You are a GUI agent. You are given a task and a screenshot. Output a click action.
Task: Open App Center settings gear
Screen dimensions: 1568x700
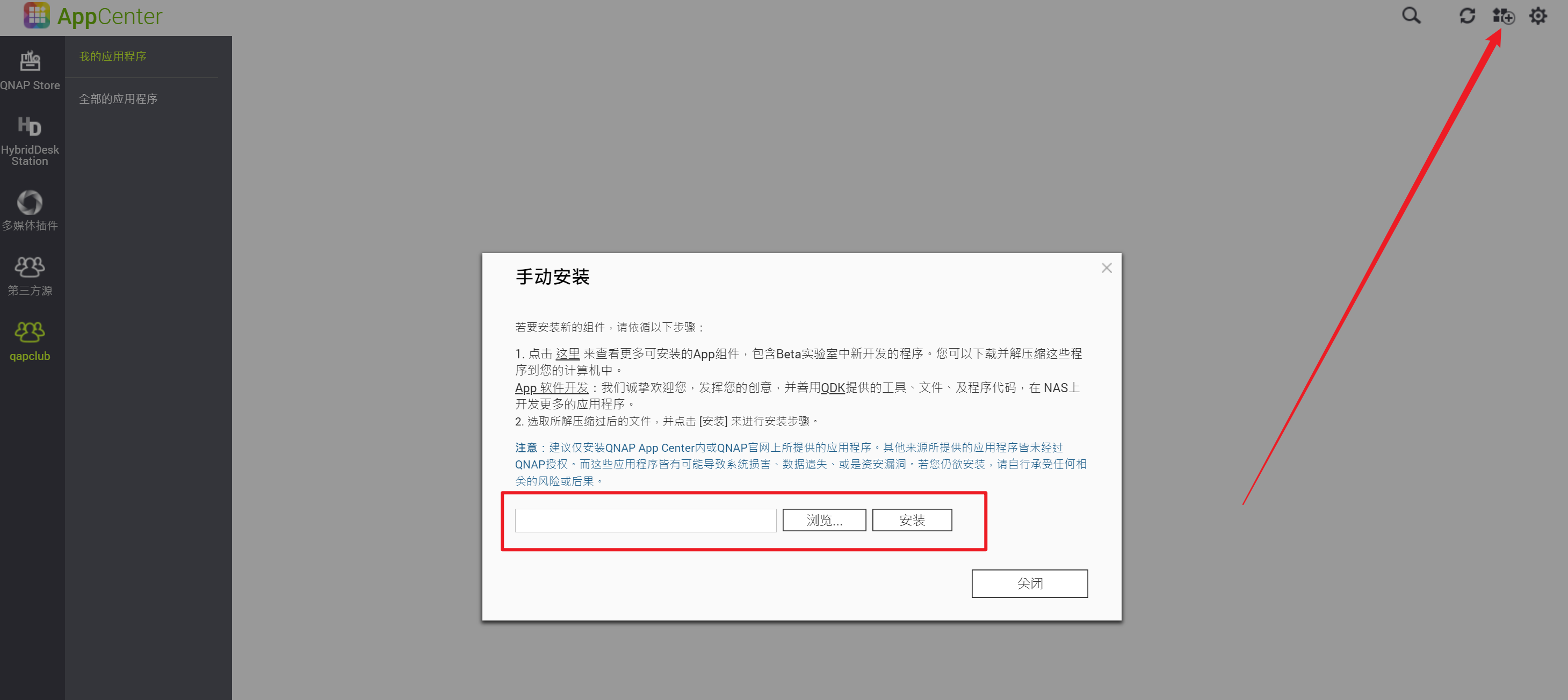[1537, 16]
